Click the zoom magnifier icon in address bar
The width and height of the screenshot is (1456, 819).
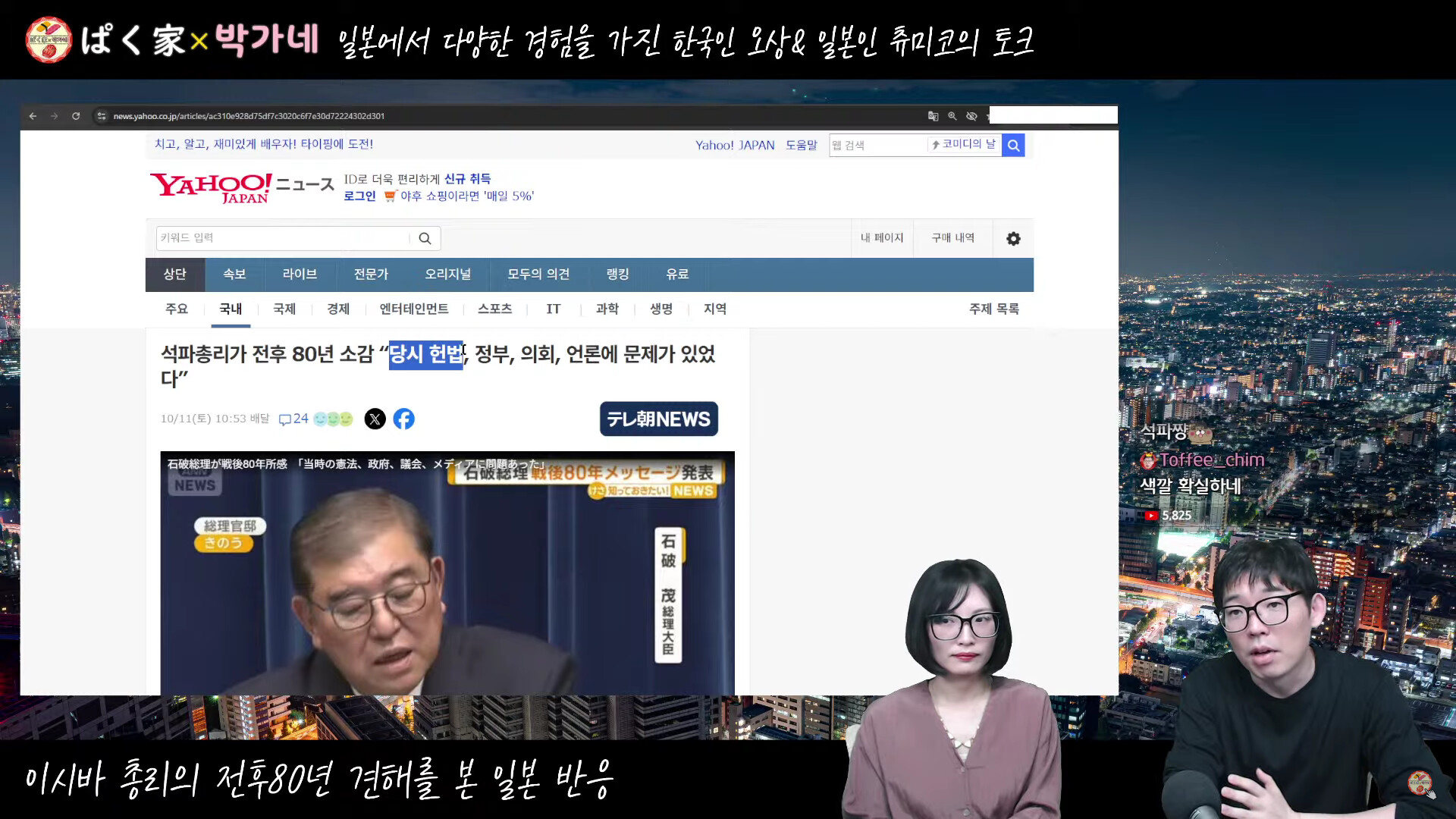click(x=952, y=116)
